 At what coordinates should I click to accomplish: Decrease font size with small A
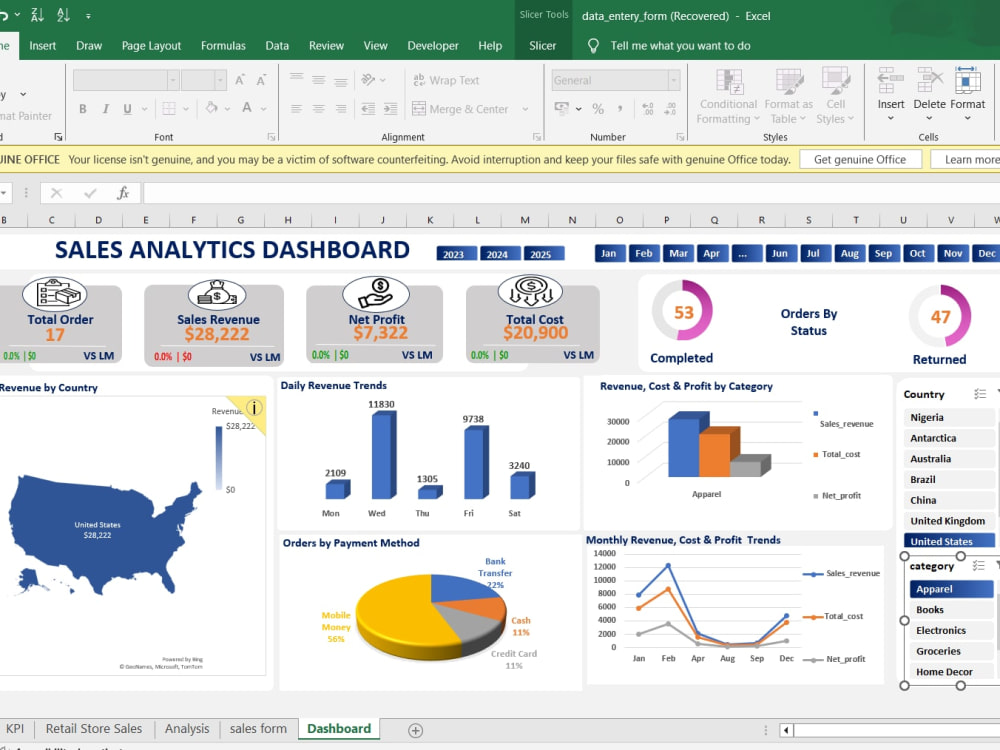pos(261,80)
